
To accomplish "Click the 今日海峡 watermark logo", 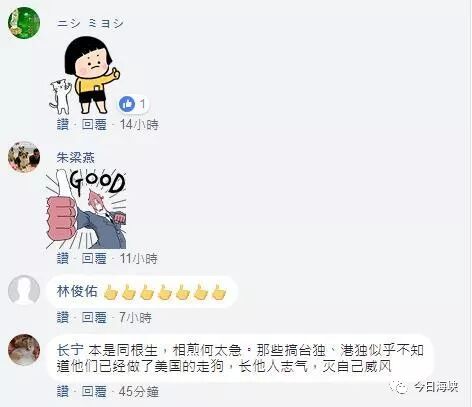I will click(424, 387).
